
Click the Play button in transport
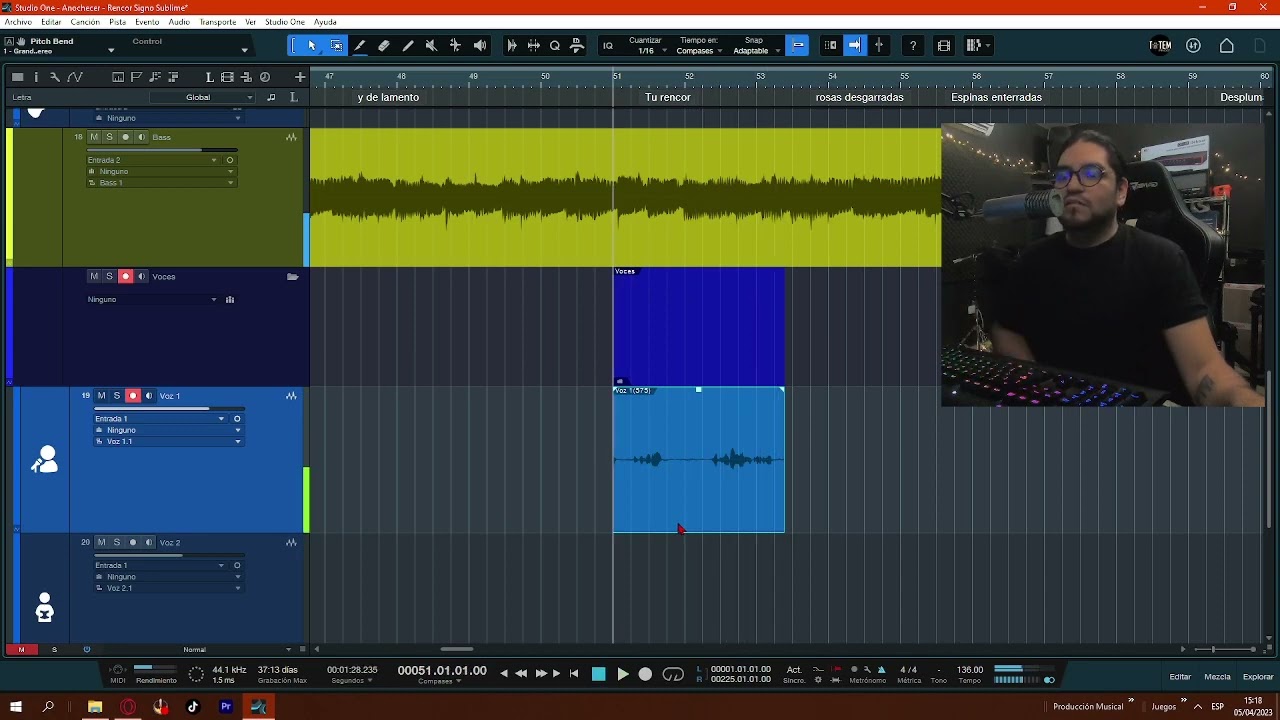622,675
